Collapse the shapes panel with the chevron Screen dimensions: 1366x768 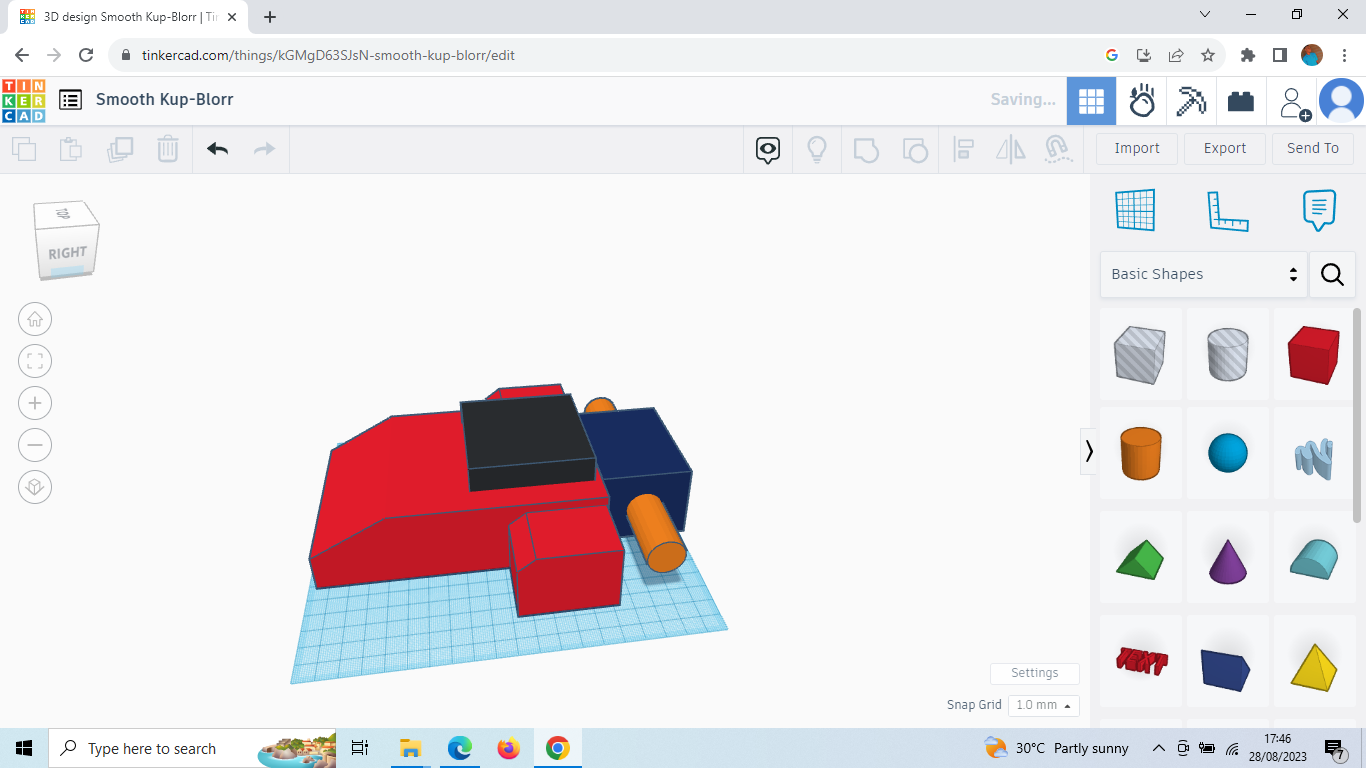tap(1089, 451)
